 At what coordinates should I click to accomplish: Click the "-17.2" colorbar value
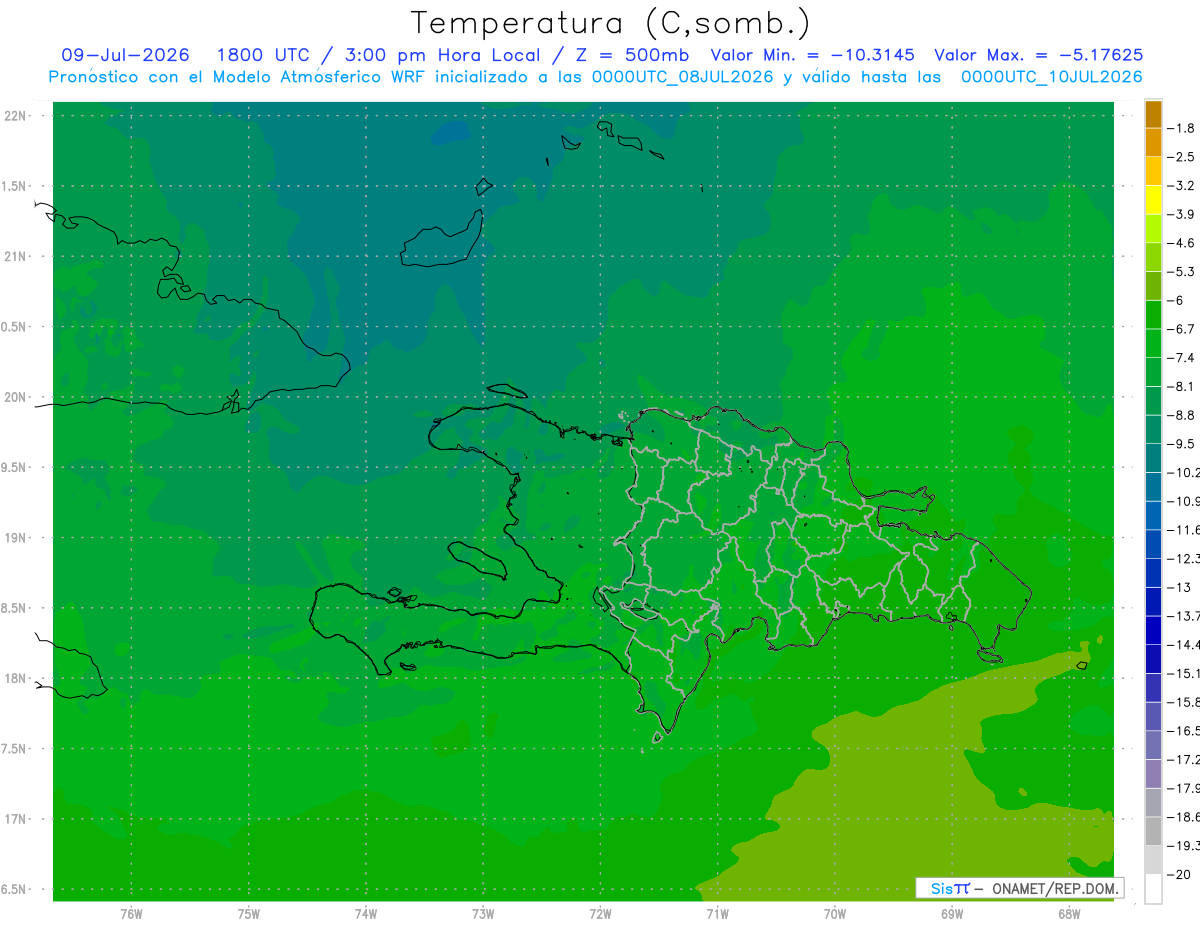pyautogui.click(x=1183, y=760)
